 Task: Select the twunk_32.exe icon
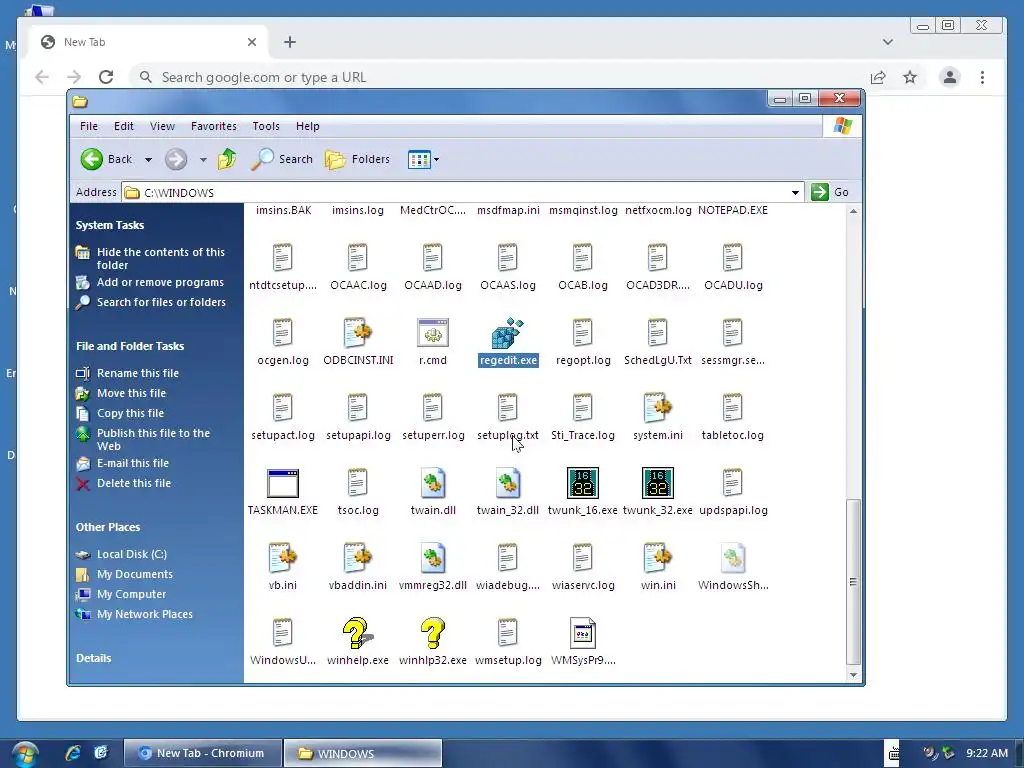pos(658,483)
